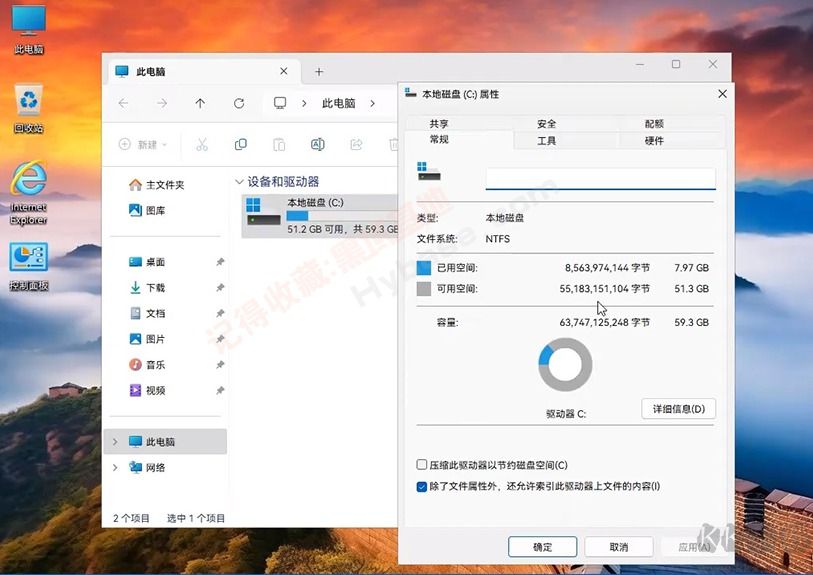Expand 此电脑 in the navigation tree
This screenshot has width=813, height=575.
tap(115, 442)
